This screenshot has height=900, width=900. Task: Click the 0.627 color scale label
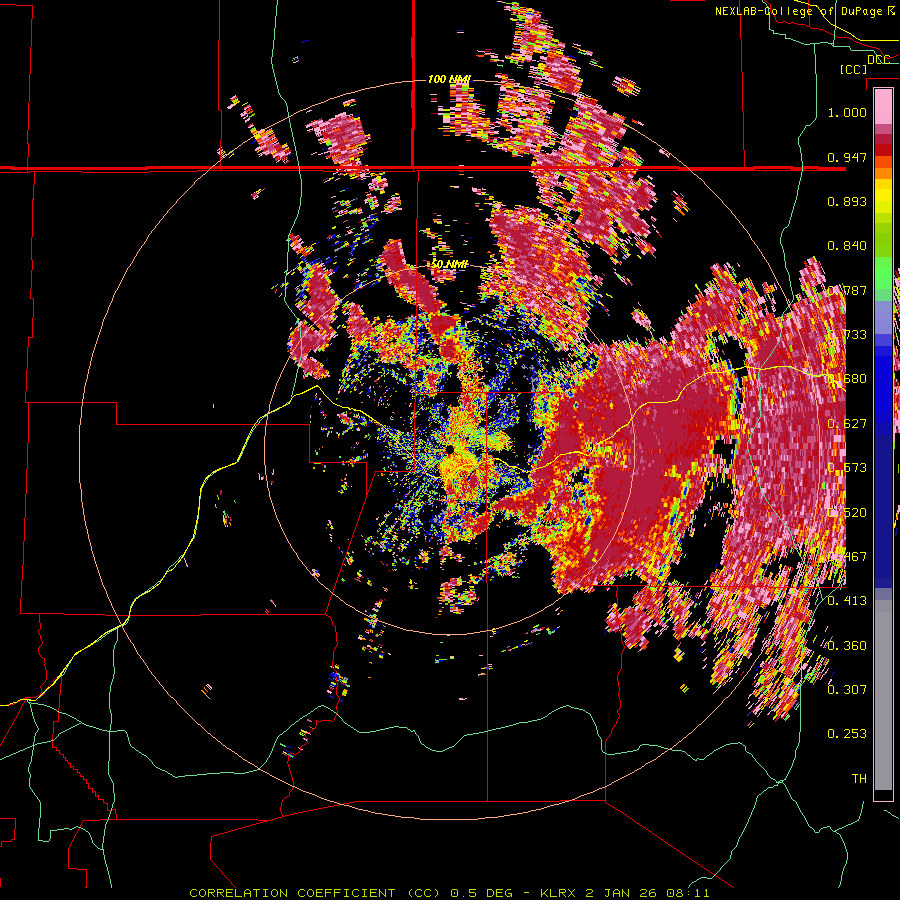pos(847,424)
